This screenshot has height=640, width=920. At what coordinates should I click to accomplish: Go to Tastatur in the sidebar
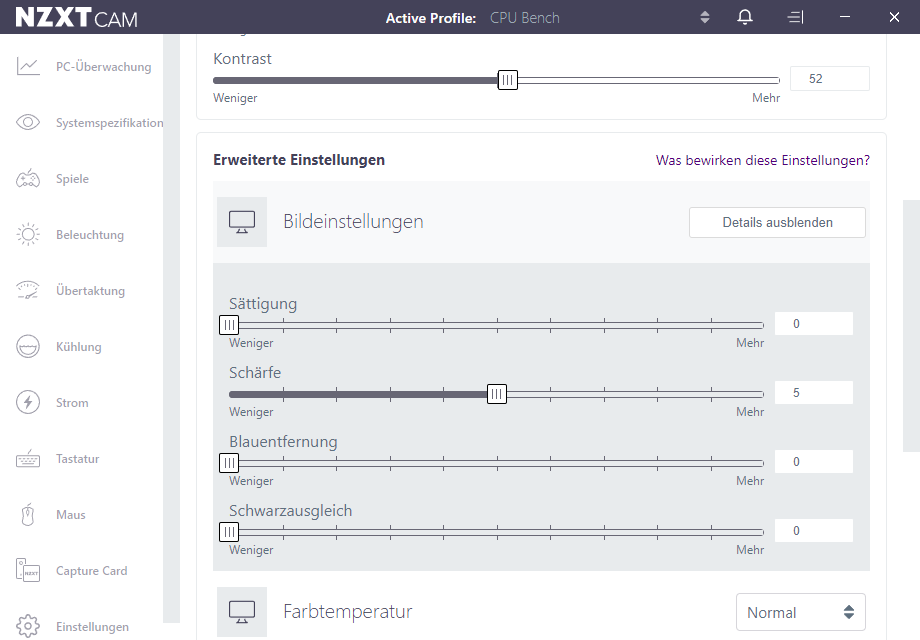(x=77, y=459)
